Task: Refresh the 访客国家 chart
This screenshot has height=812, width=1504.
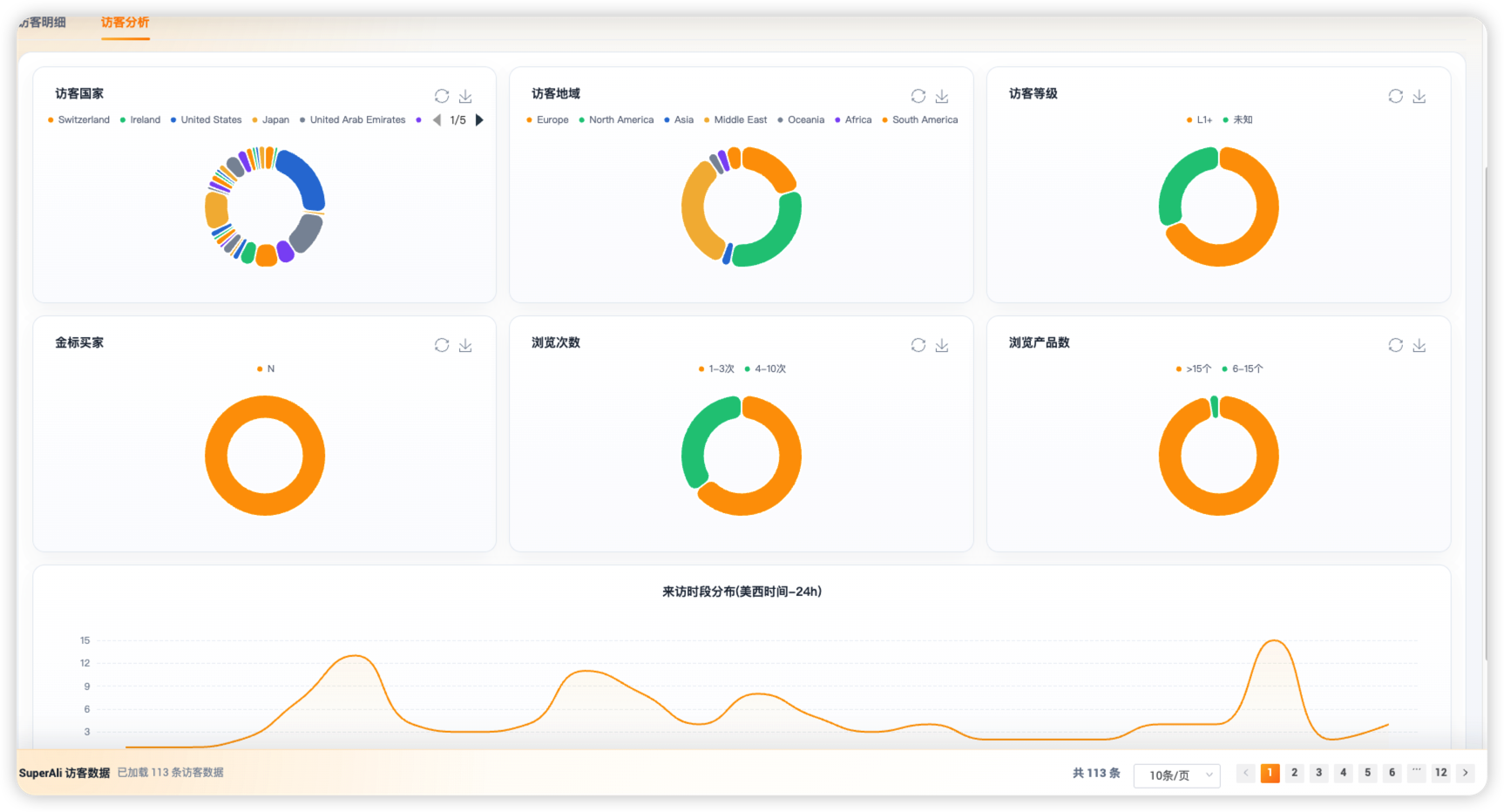Action: tap(442, 96)
